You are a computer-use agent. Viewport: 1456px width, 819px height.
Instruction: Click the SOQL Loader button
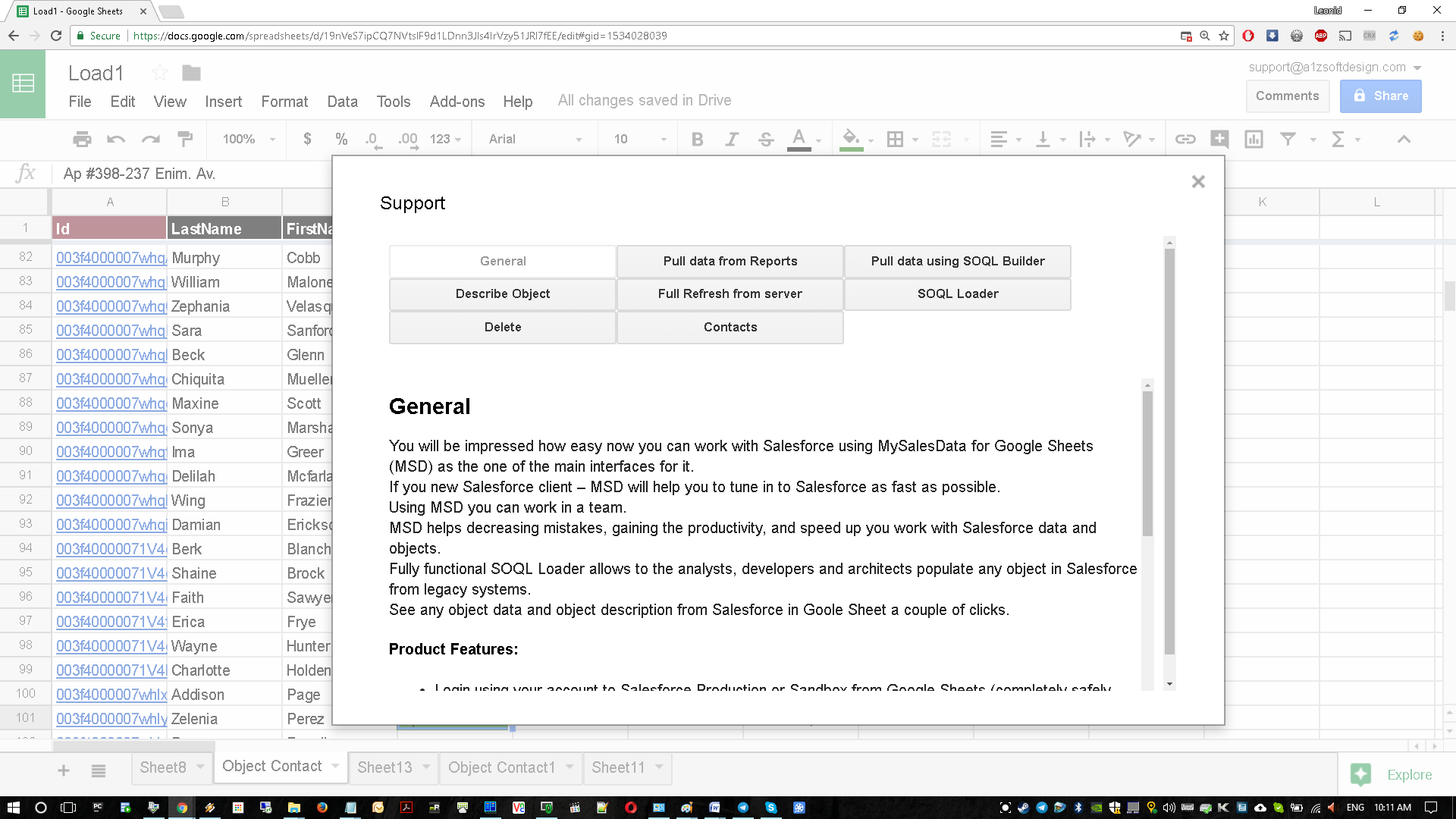(x=957, y=293)
